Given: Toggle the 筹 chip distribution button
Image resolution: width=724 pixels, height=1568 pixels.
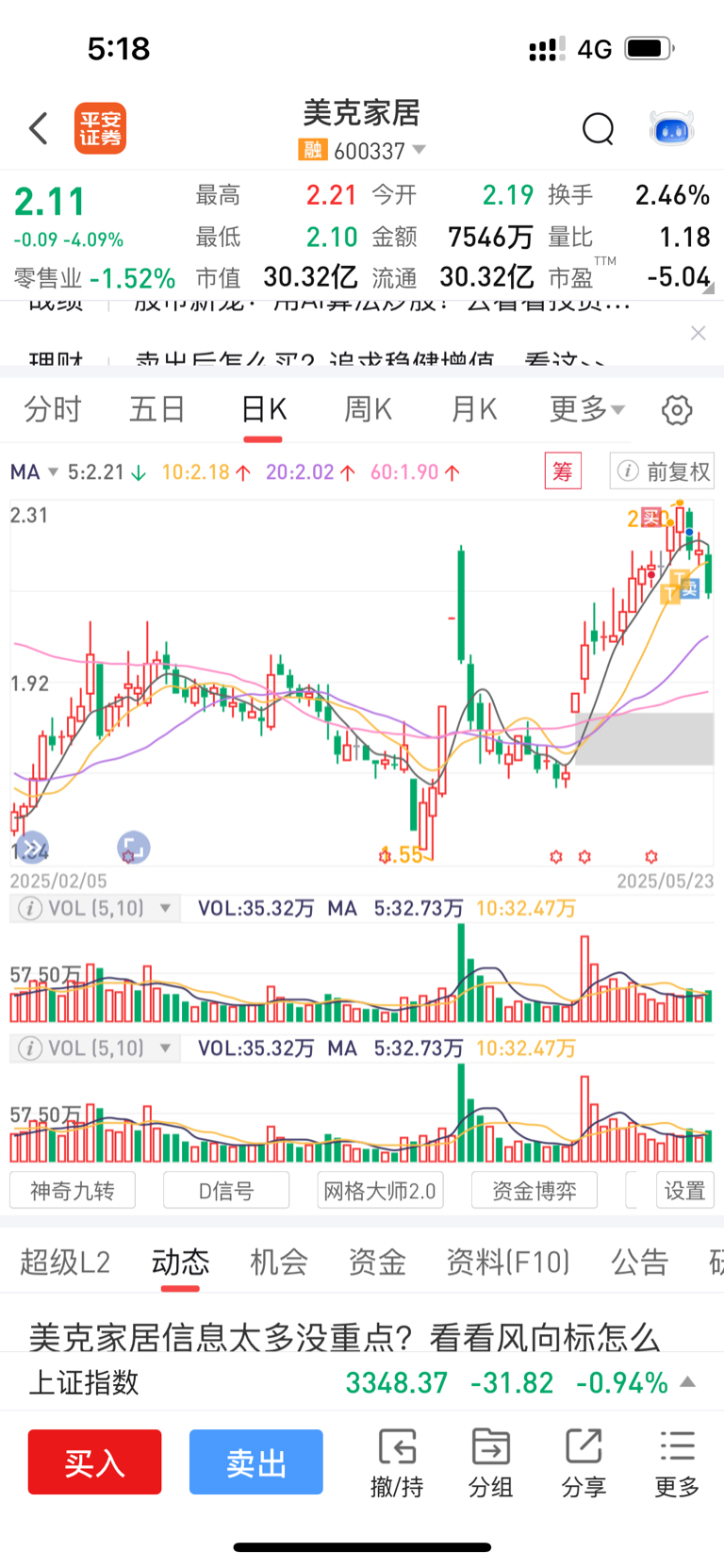Looking at the screenshot, I should coord(563,471).
